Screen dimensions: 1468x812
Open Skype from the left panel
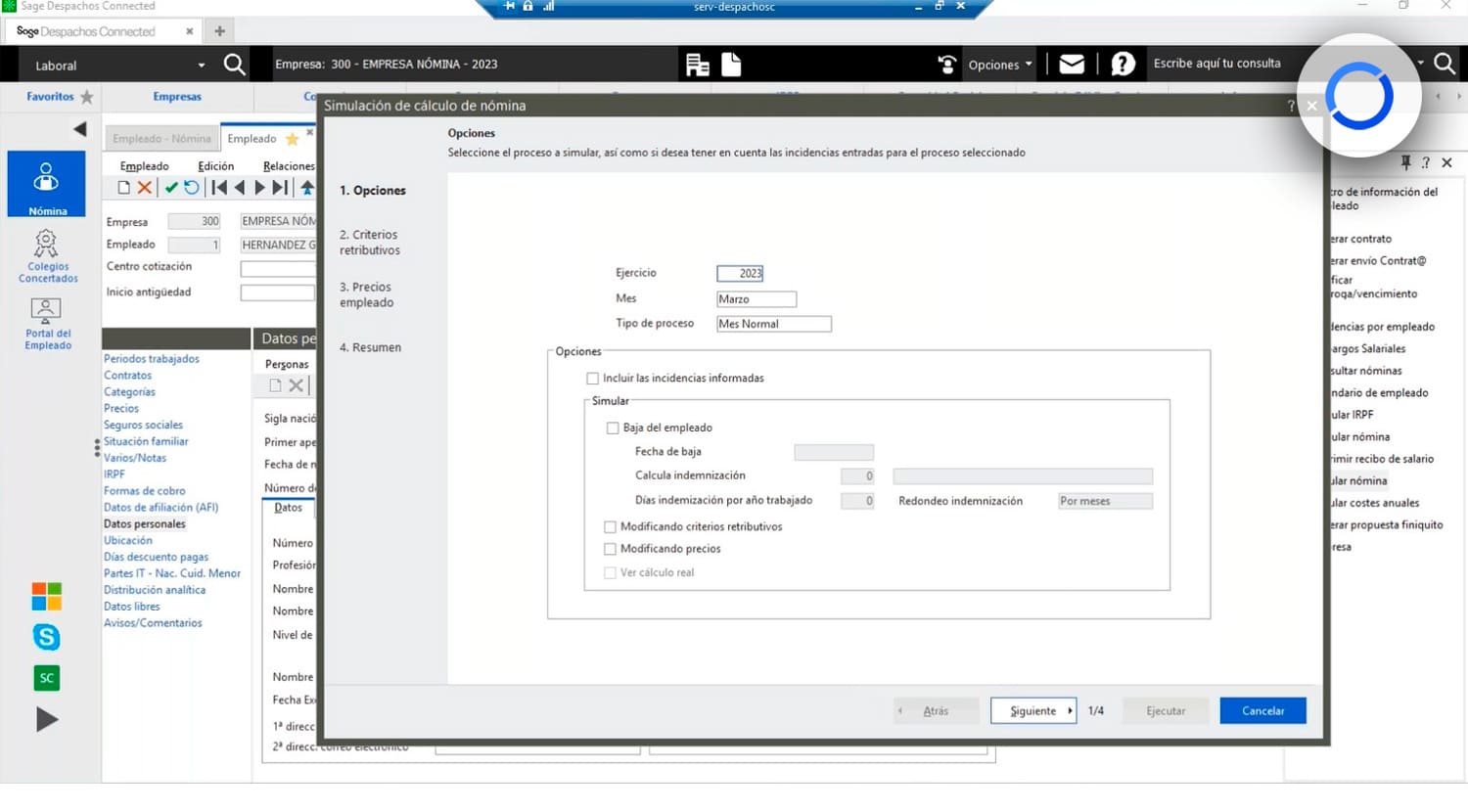pyautogui.click(x=46, y=637)
